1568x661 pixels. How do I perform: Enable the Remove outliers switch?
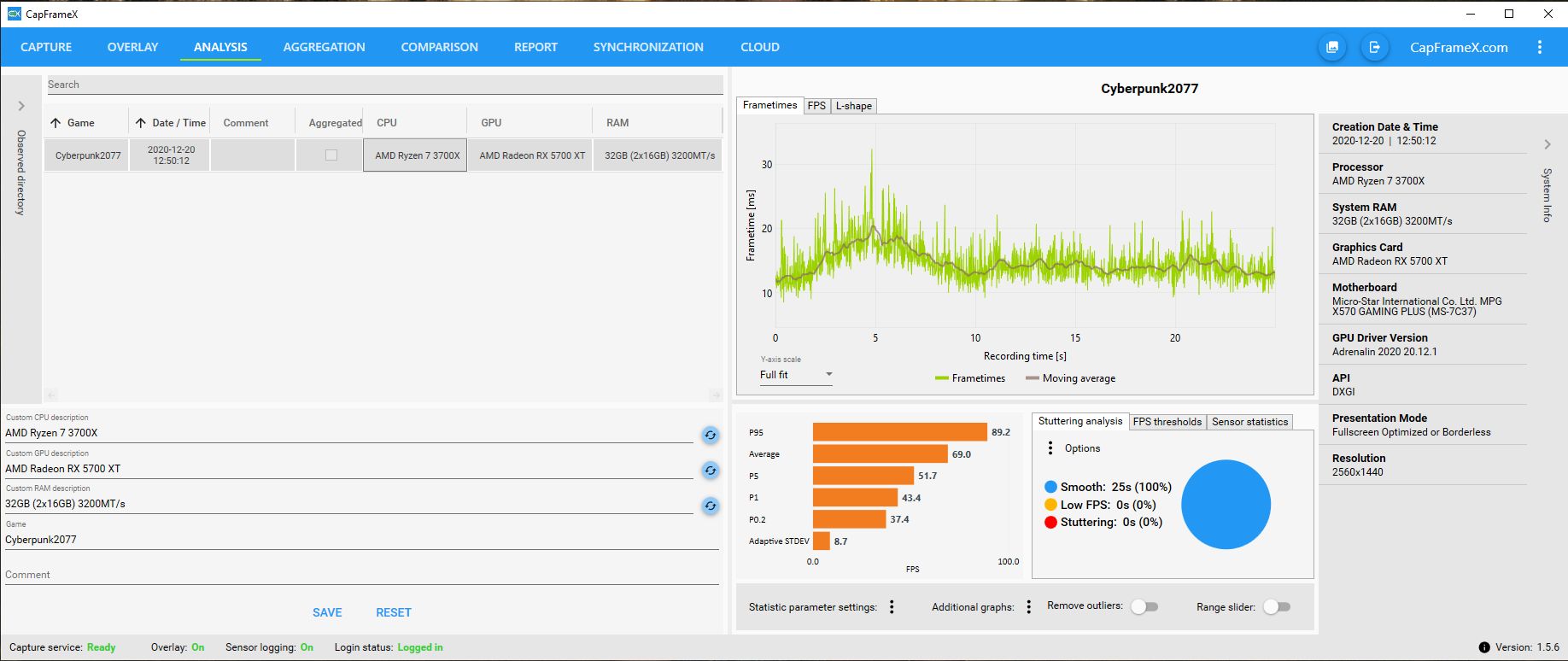click(x=1144, y=606)
